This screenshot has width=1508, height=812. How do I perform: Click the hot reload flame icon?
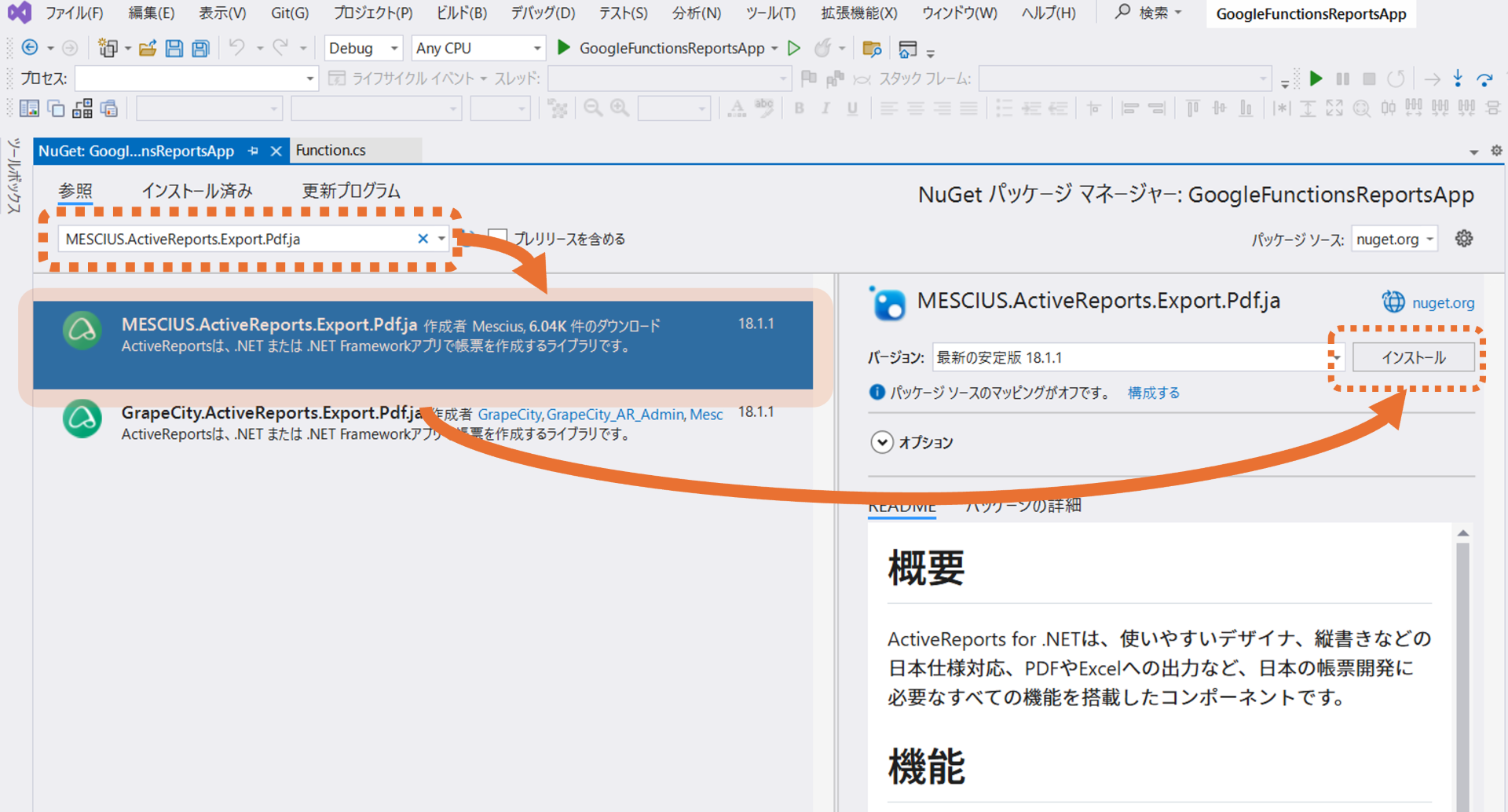tap(822, 48)
